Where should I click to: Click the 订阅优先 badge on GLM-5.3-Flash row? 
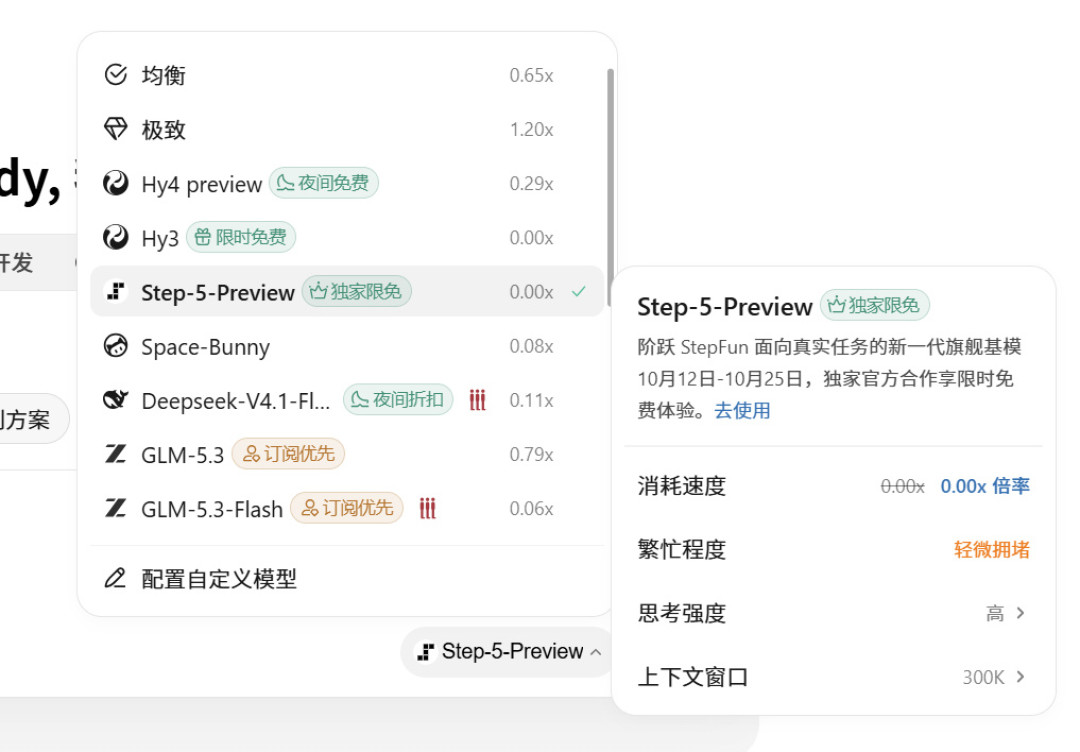click(x=346, y=508)
